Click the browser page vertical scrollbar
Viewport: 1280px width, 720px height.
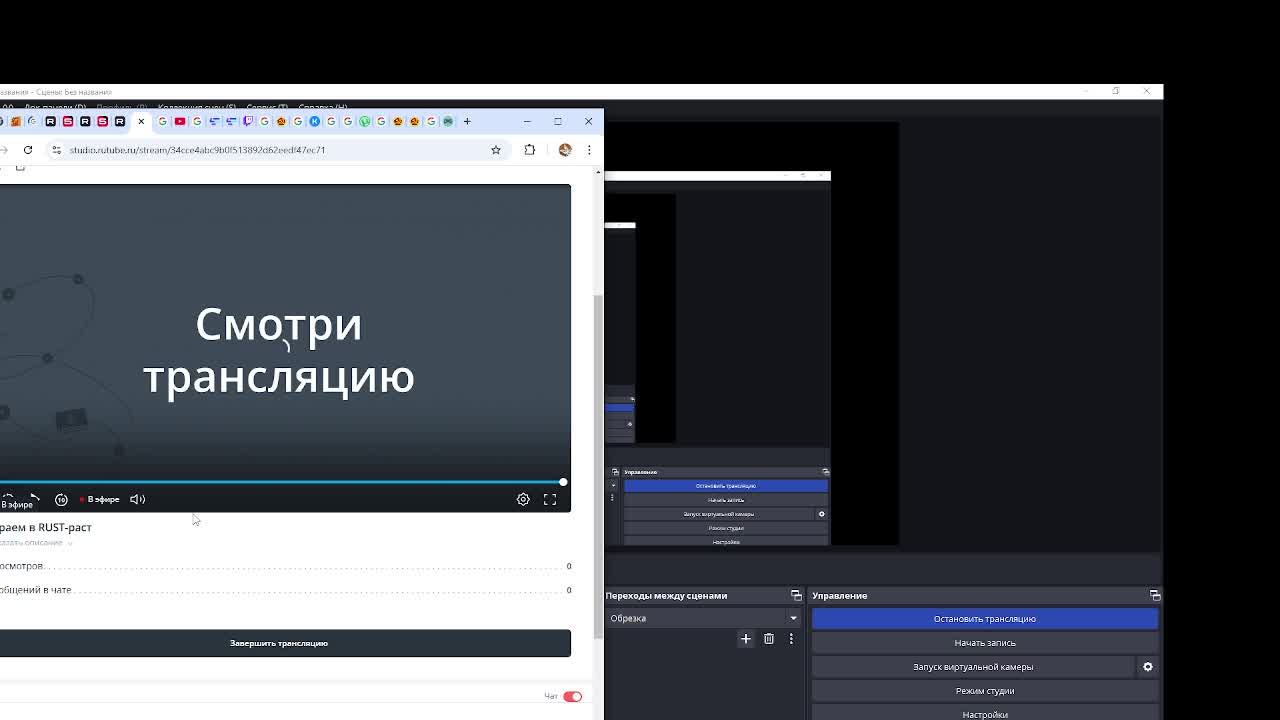click(599, 465)
